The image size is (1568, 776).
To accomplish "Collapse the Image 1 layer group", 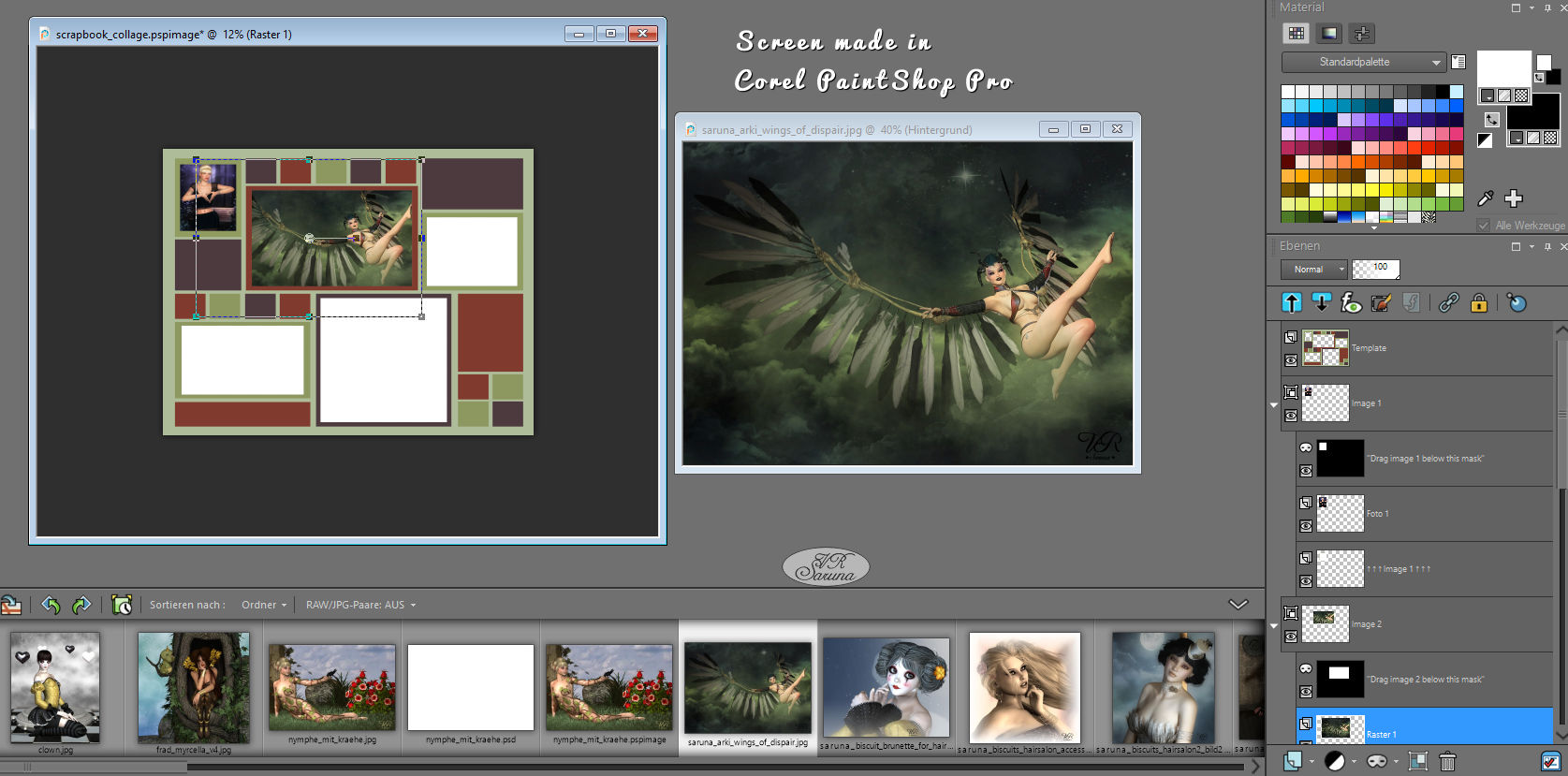I will (1274, 405).
